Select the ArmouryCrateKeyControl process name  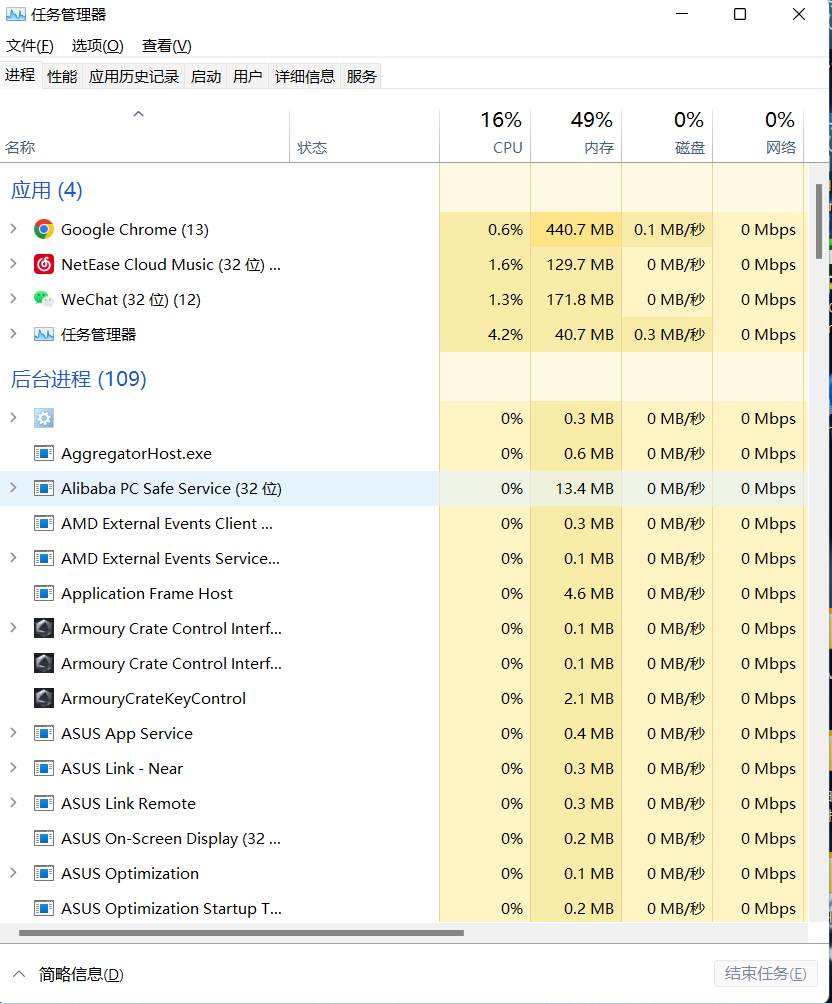click(153, 699)
